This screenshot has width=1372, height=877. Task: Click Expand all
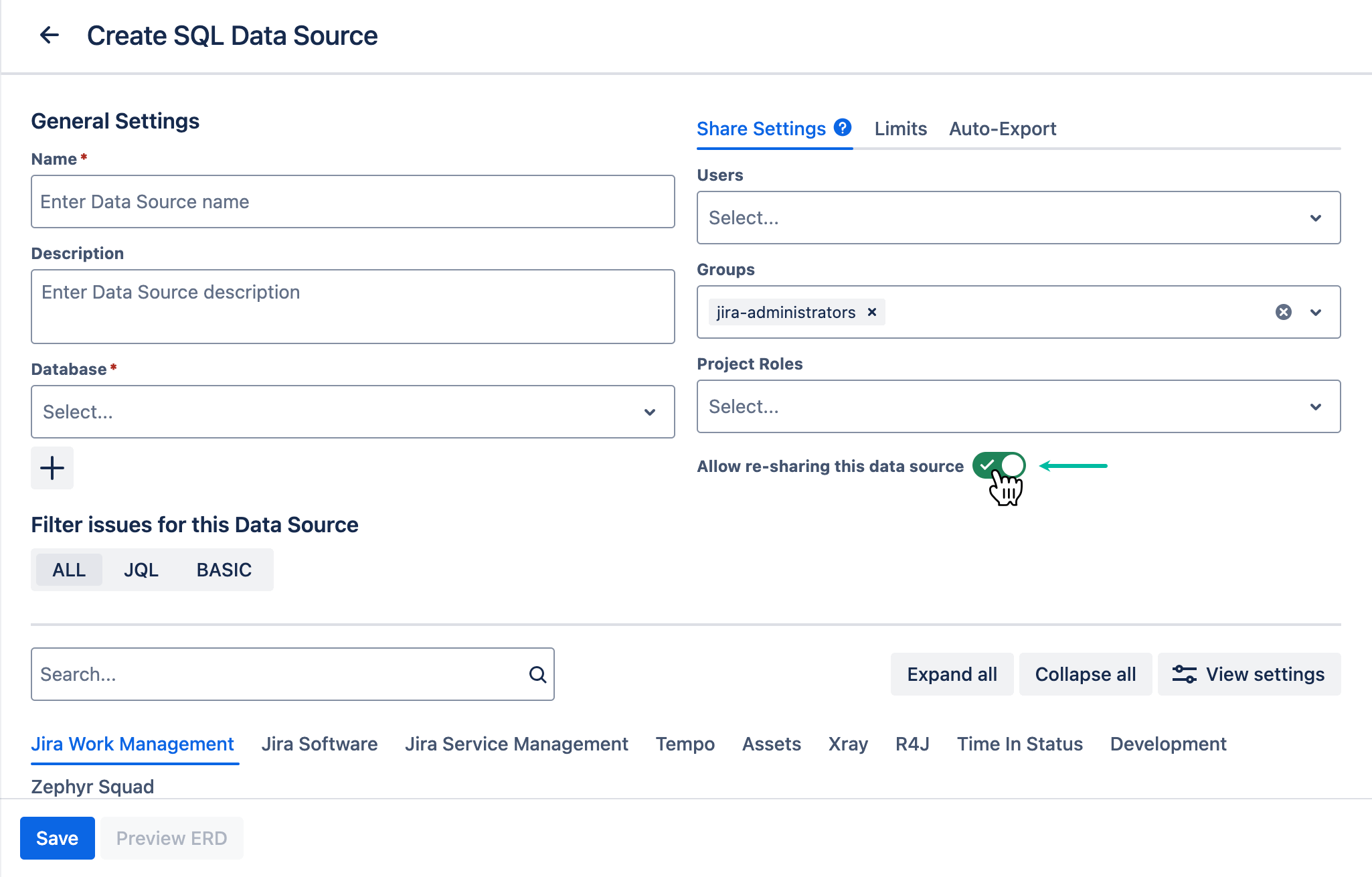[952, 674]
